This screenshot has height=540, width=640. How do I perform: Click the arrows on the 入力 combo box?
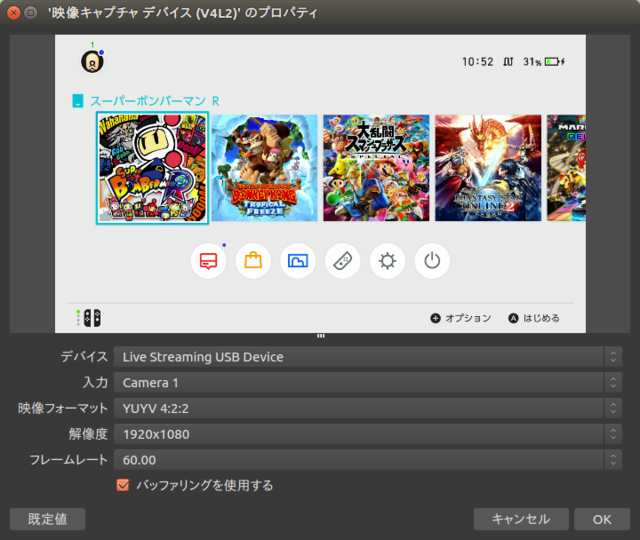[x=613, y=382]
